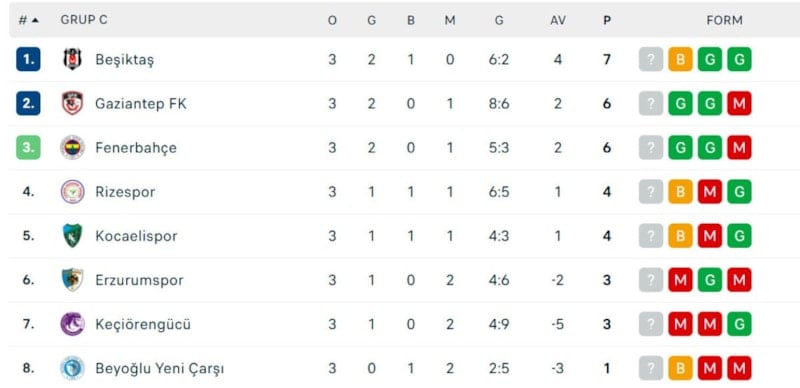Image resolution: width=800 pixels, height=388 pixels.
Task: Click the Gaziantep FK team logo
Action: [72, 103]
